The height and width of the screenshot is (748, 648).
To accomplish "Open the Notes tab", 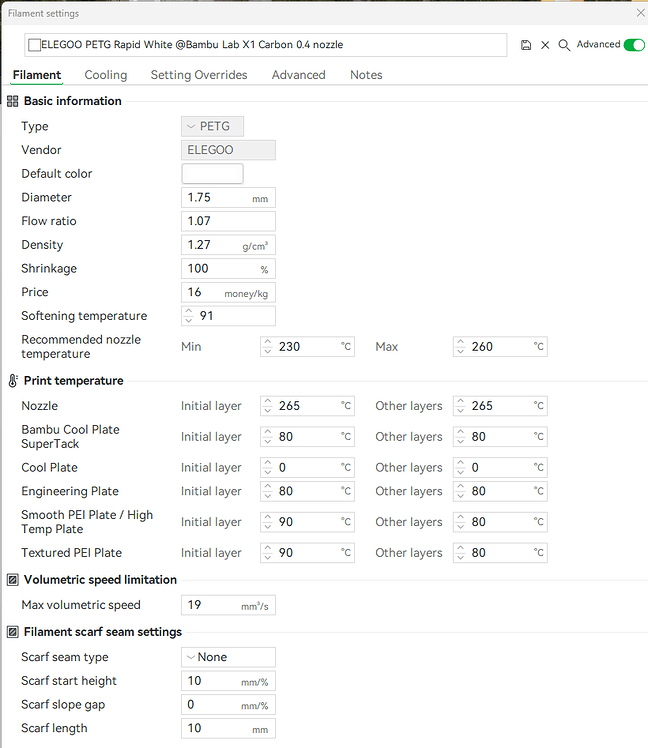I will pos(366,75).
